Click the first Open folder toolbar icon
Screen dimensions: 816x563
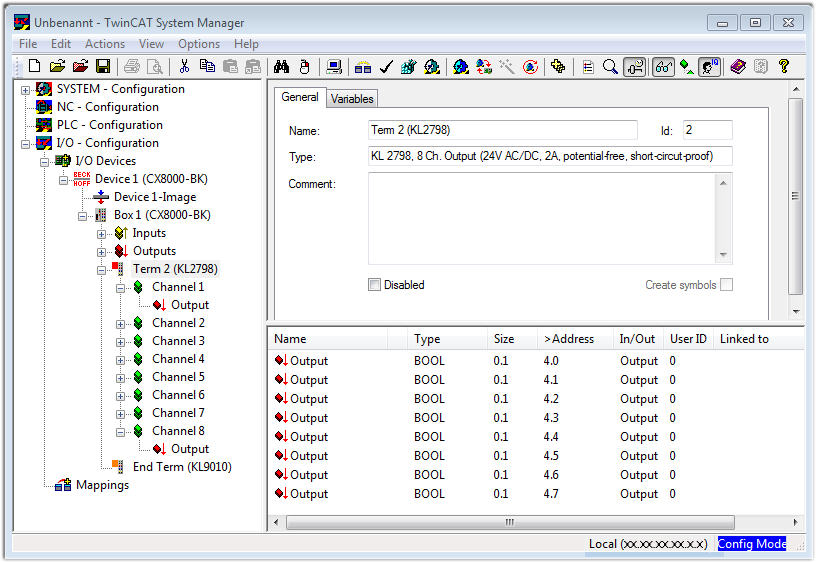pyautogui.click(x=57, y=67)
